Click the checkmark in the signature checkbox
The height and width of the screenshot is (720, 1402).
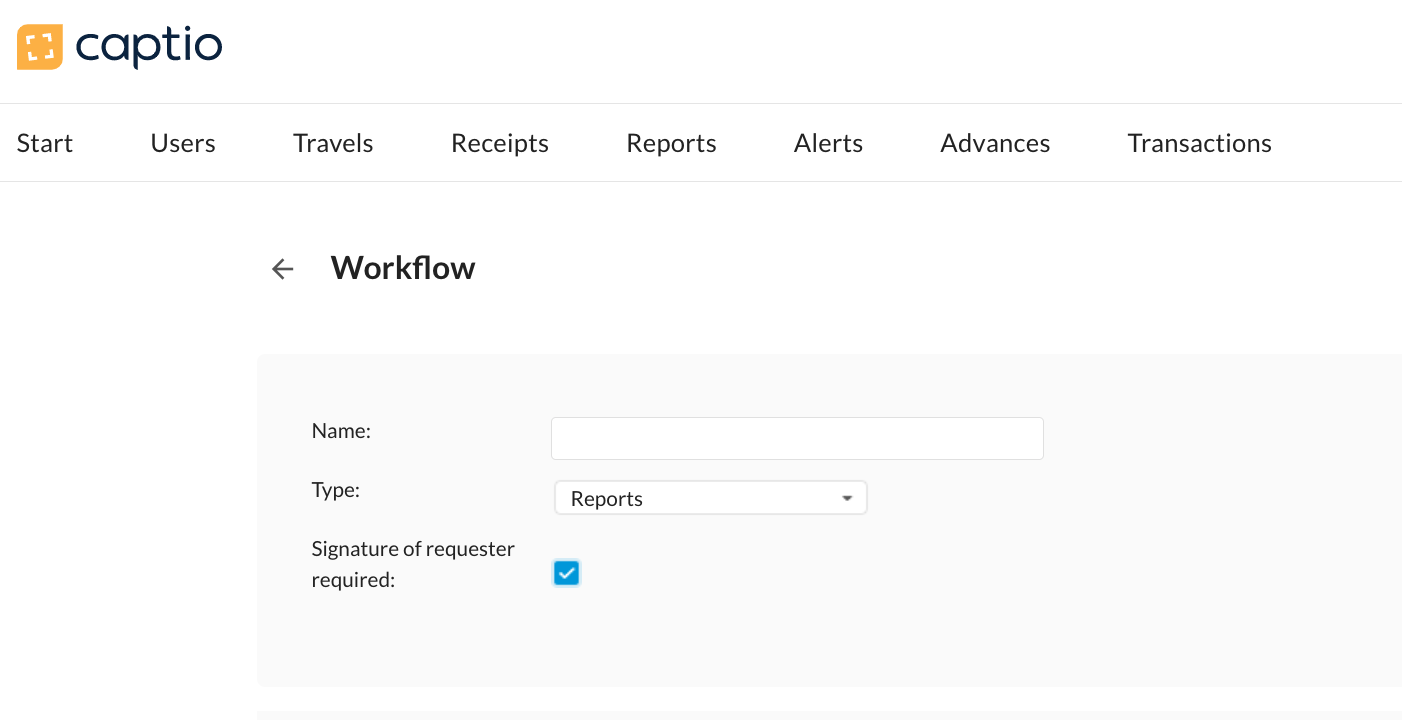(x=566, y=573)
